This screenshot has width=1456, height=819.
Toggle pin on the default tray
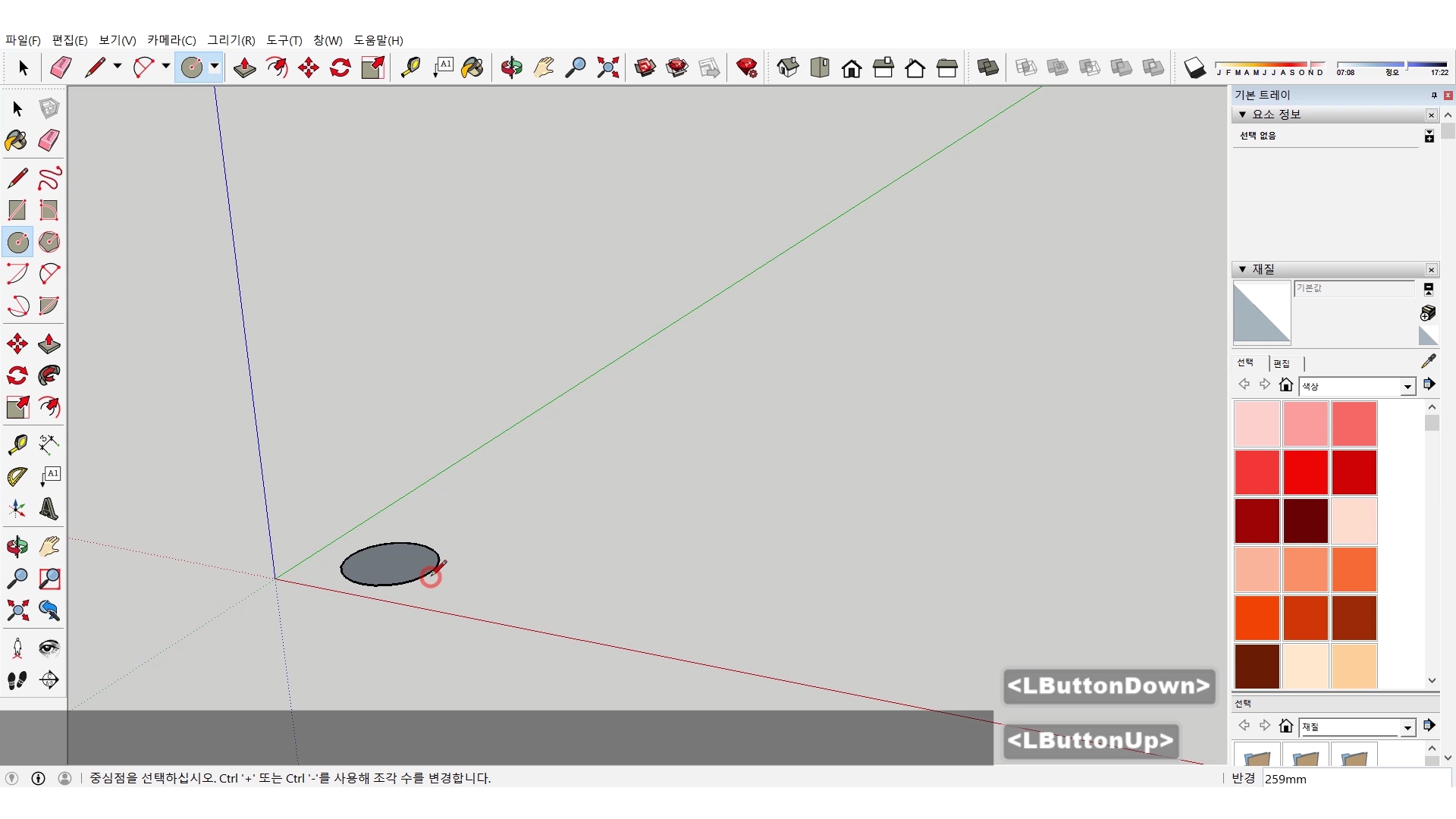(x=1434, y=96)
